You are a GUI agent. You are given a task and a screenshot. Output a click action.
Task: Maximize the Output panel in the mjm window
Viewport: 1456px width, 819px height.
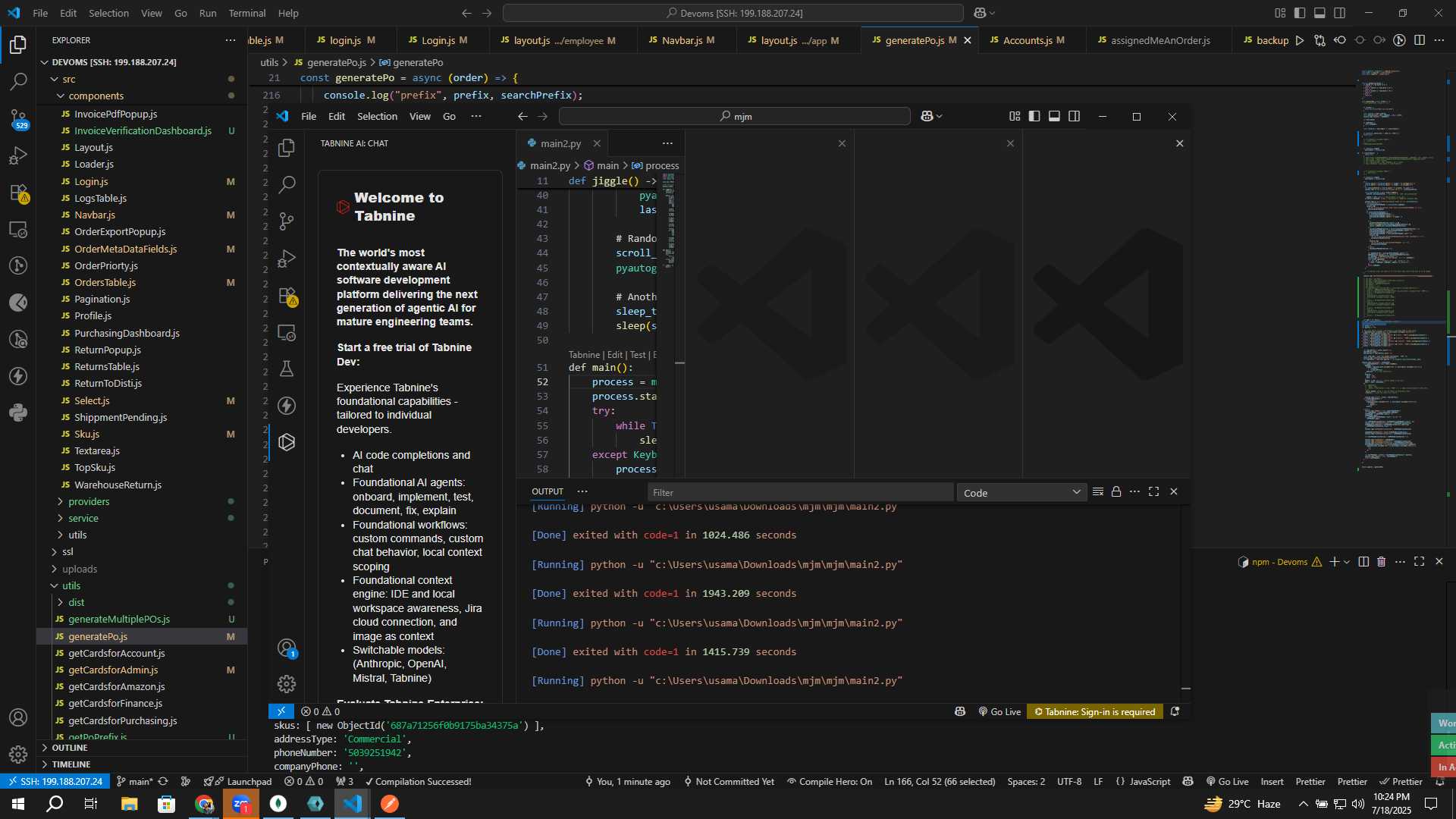pos(1153,491)
